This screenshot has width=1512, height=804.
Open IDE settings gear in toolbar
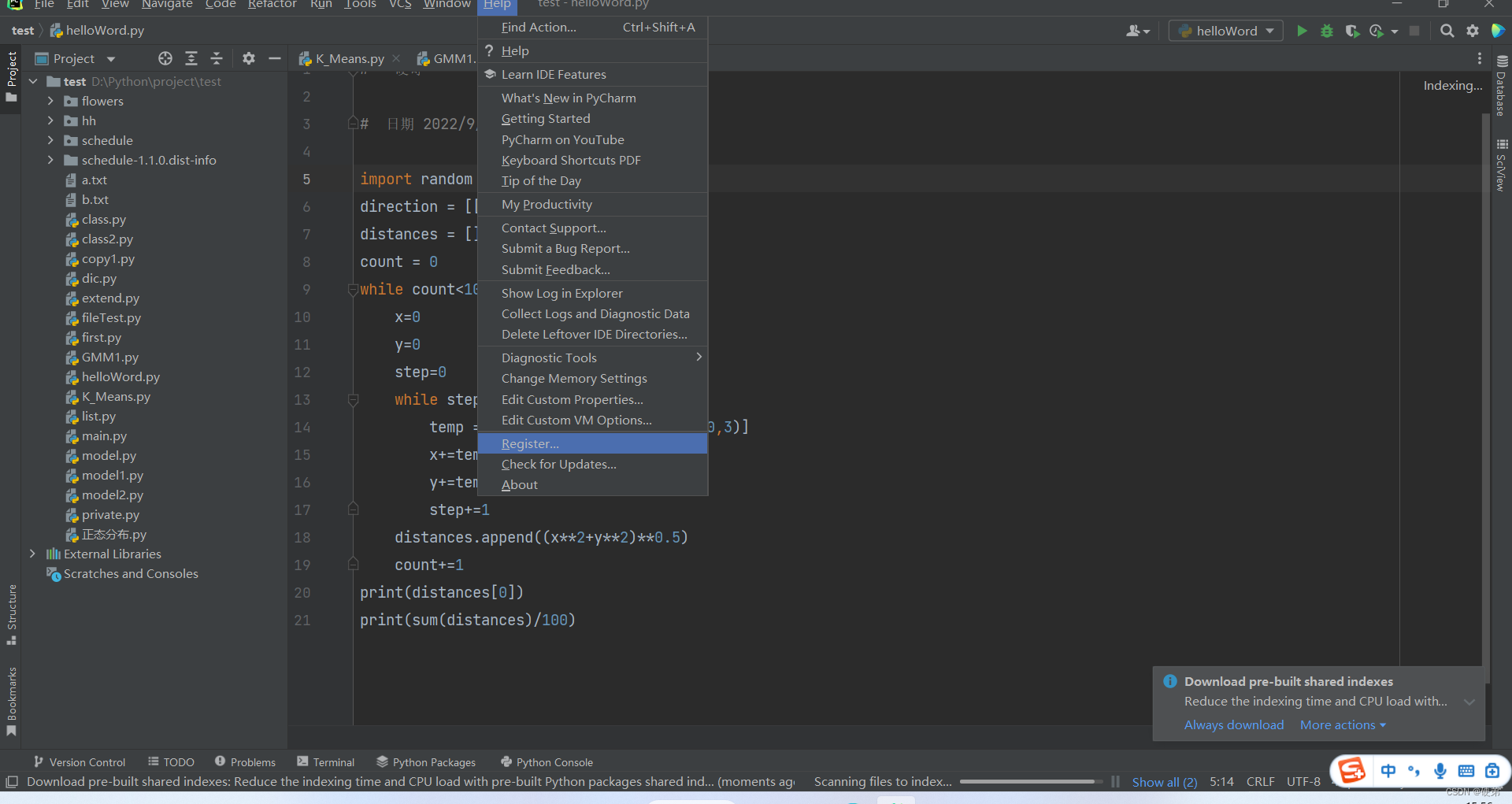(x=1473, y=31)
